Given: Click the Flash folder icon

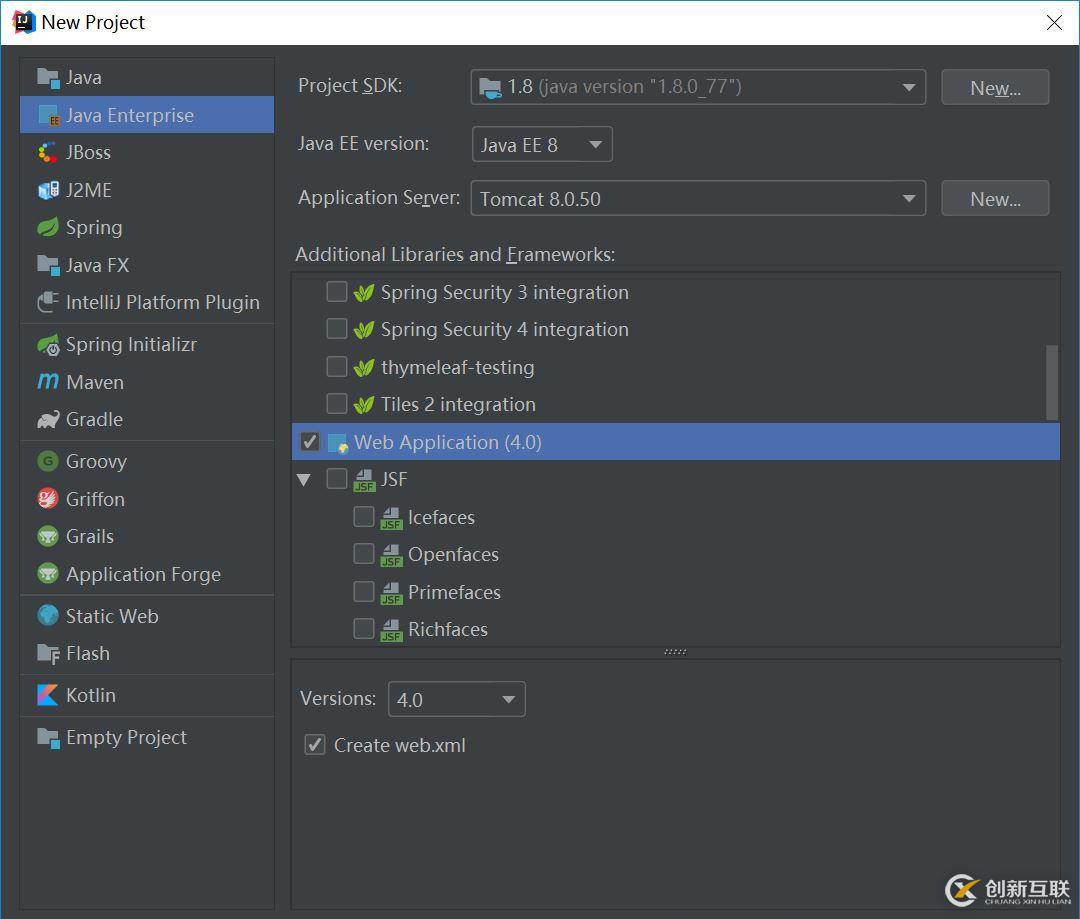Looking at the screenshot, I should pos(48,653).
